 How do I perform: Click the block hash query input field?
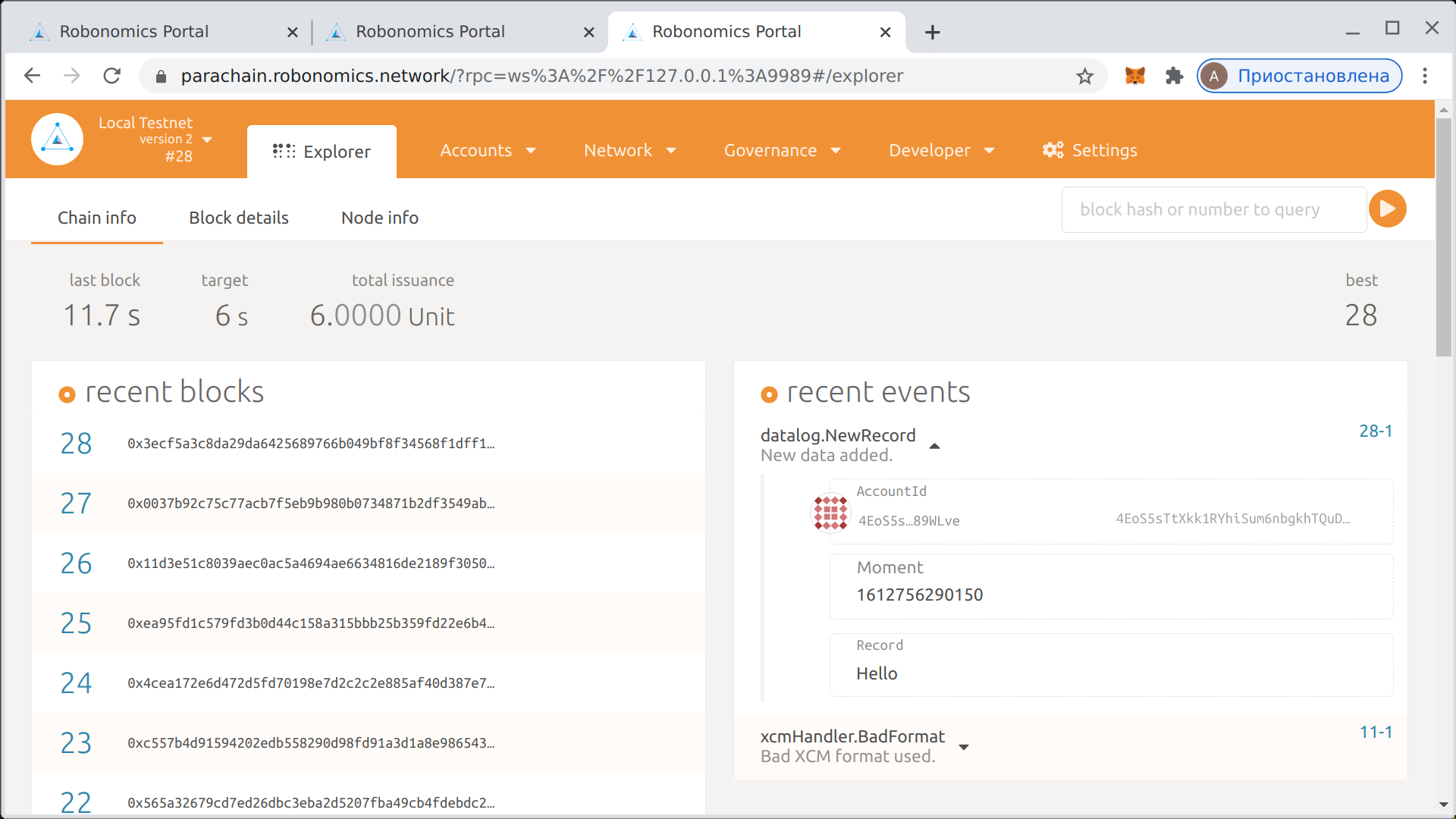(1213, 209)
